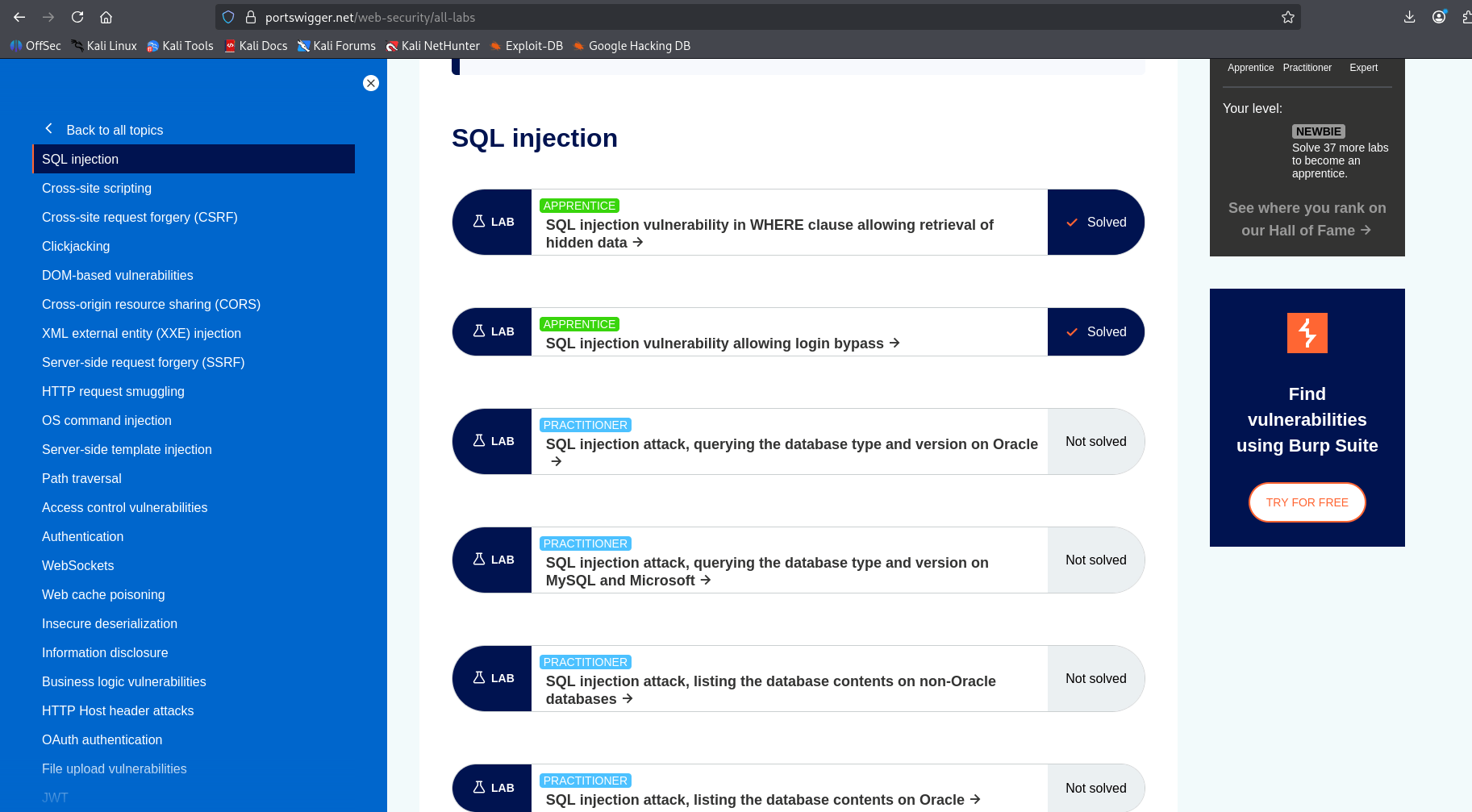Expand Back to all topics chevron

49,129
